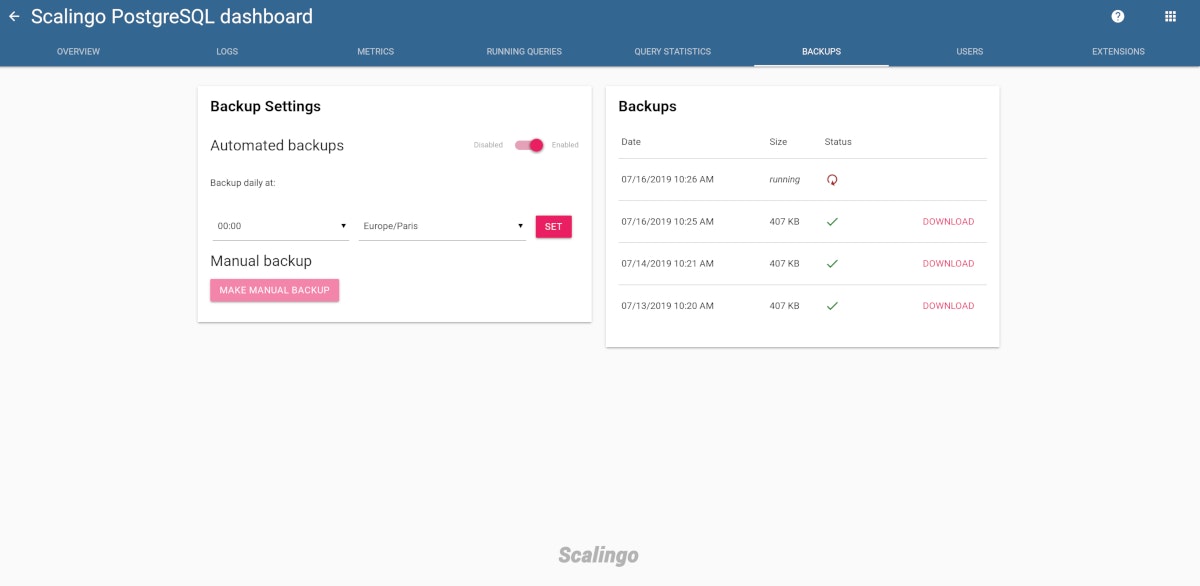Select the Date column header in Backups list
This screenshot has height=586, width=1200.
click(x=630, y=141)
